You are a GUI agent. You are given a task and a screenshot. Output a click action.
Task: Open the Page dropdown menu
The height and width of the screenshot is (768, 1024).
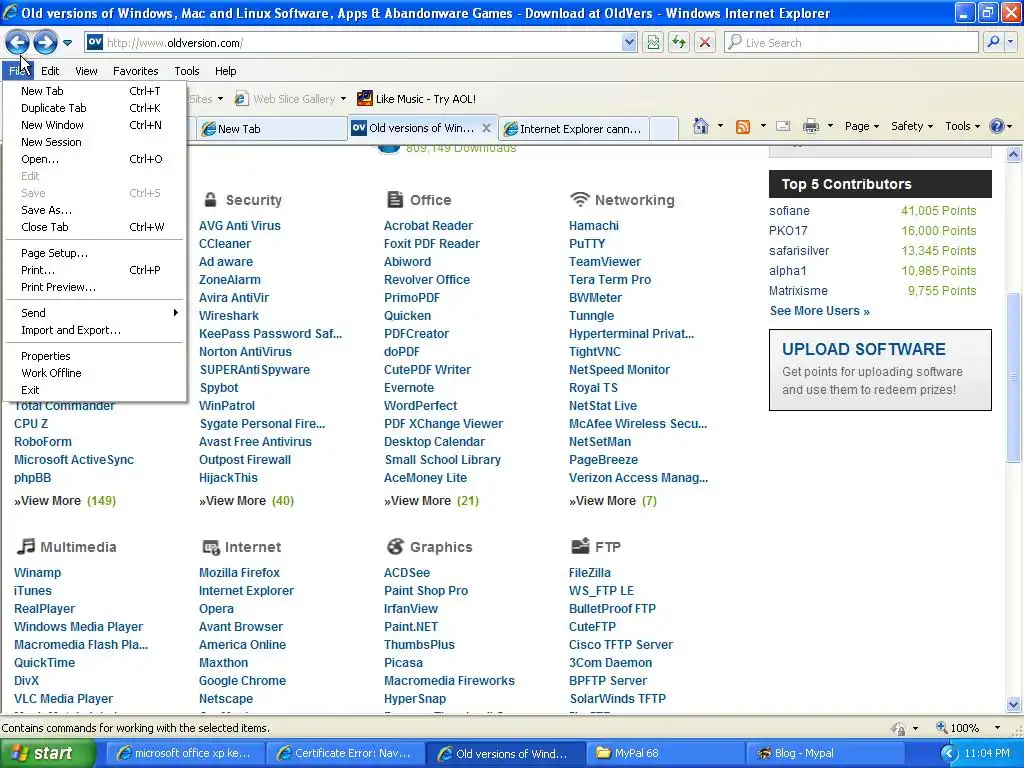(x=861, y=127)
